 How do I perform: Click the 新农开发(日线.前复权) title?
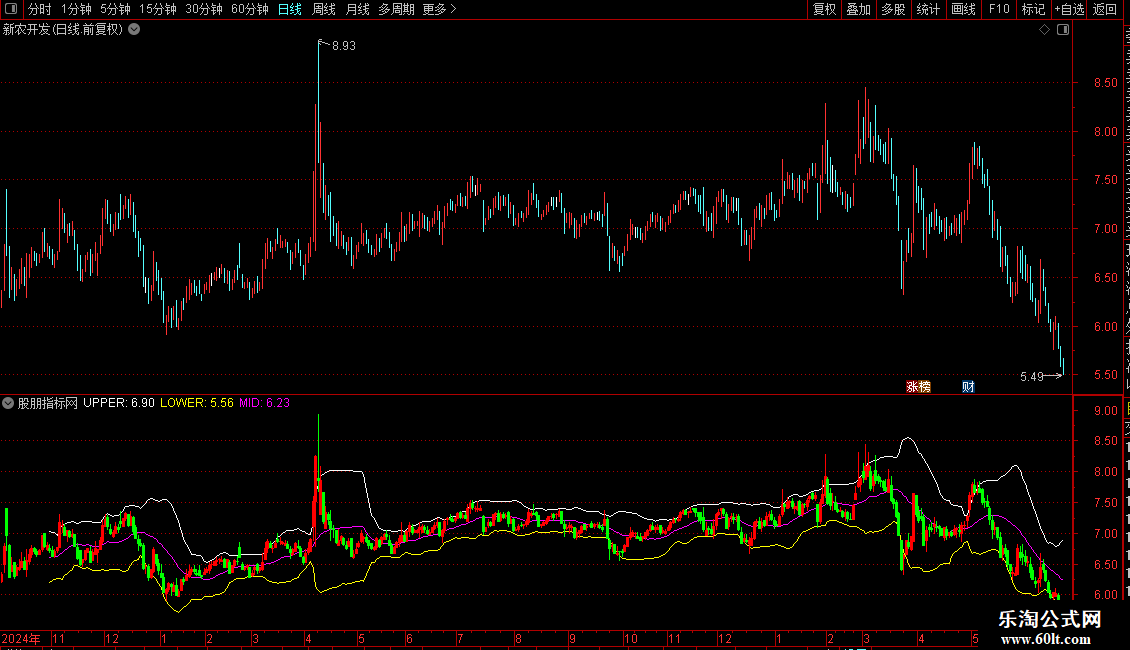[x=63, y=30]
